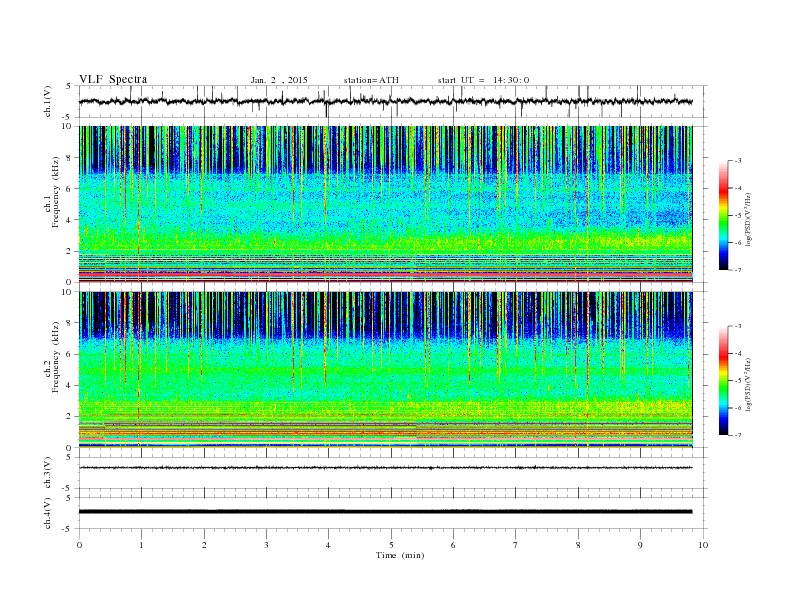Click the ch.2 color scale bar
This screenshot has width=792, height=612.
pyautogui.click(x=723, y=381)
